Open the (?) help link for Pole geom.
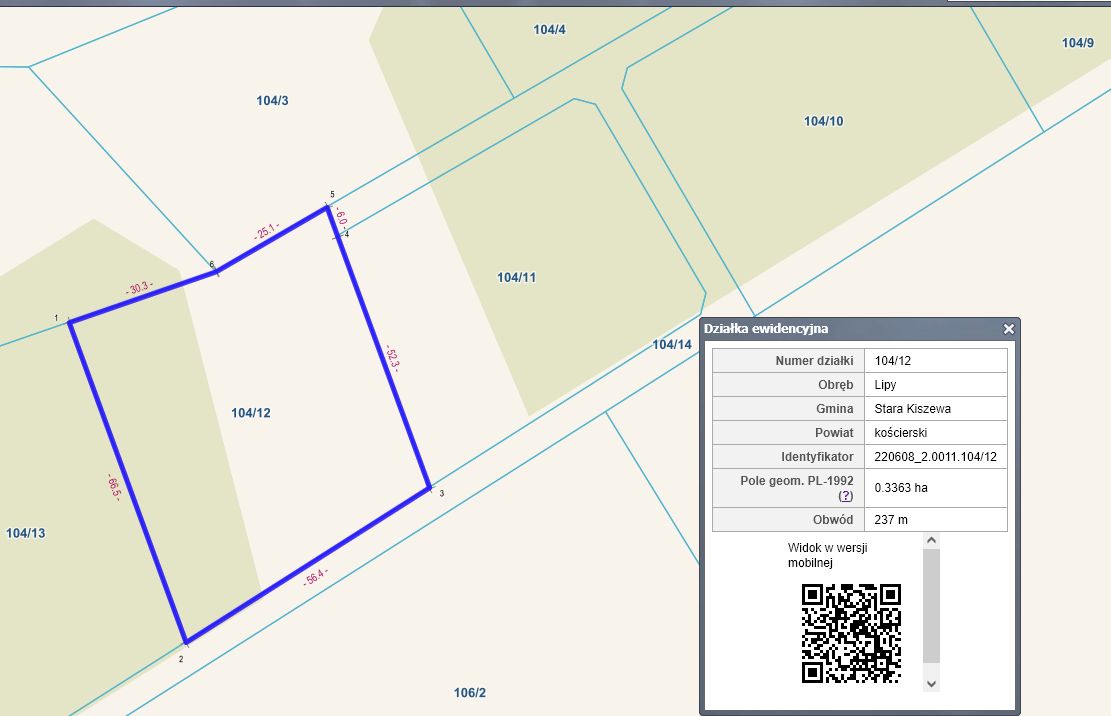1111x716 pixels. tap(845, 496)
